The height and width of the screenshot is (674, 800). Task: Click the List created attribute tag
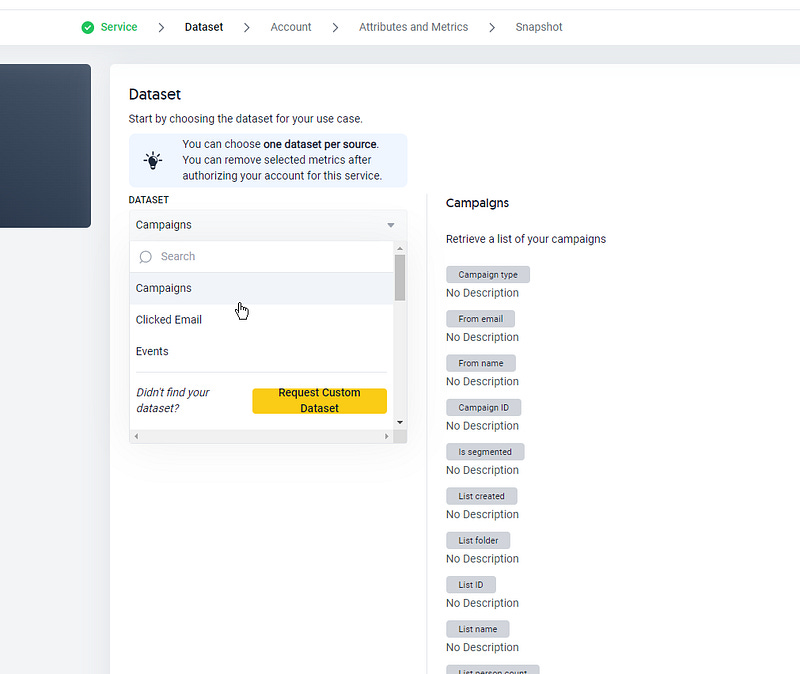482,496
